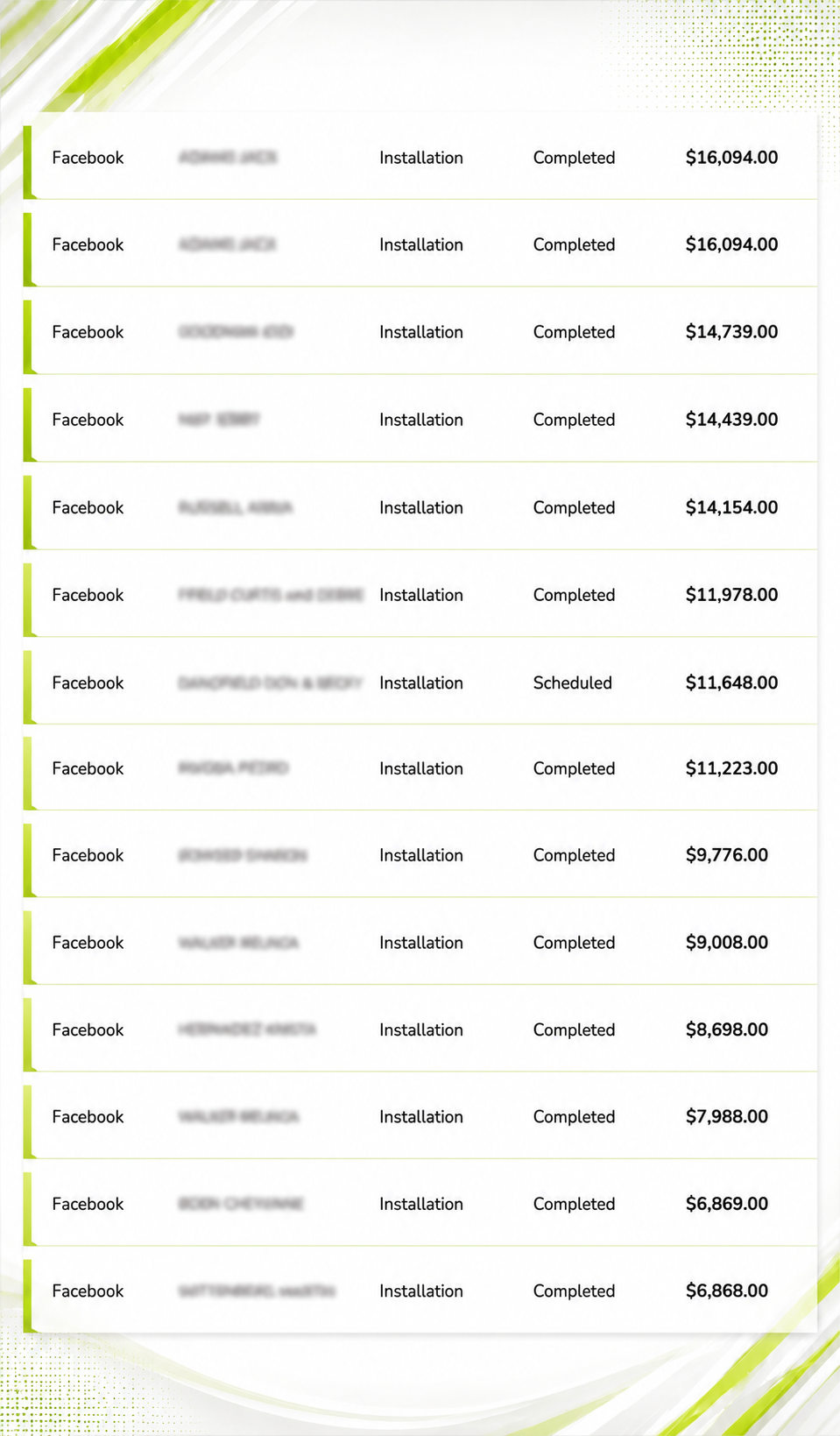Select the $6,869.00 amount

[726, 1204]
